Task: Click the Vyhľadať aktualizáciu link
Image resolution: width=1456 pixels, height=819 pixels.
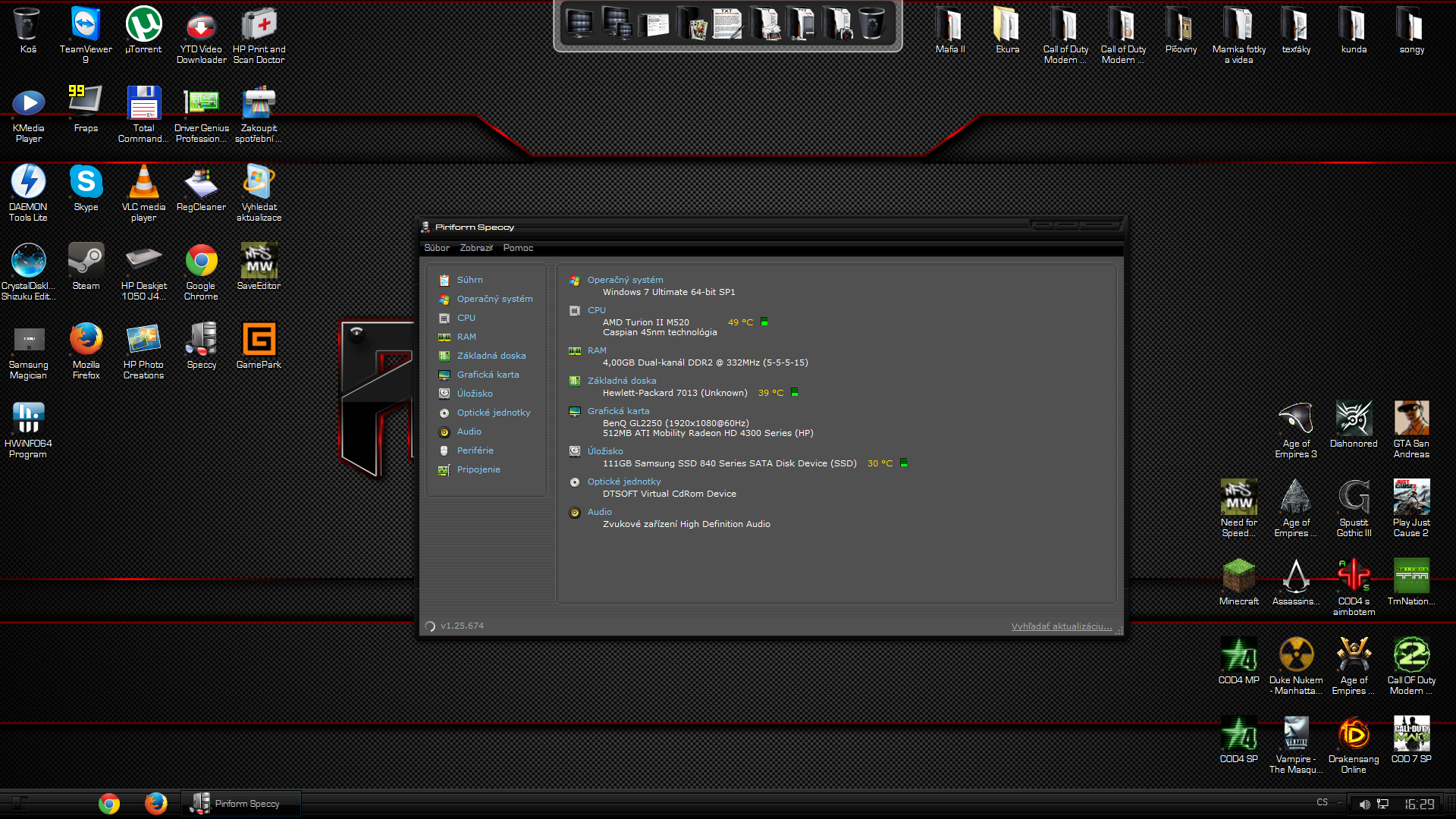Action: 1061,626
